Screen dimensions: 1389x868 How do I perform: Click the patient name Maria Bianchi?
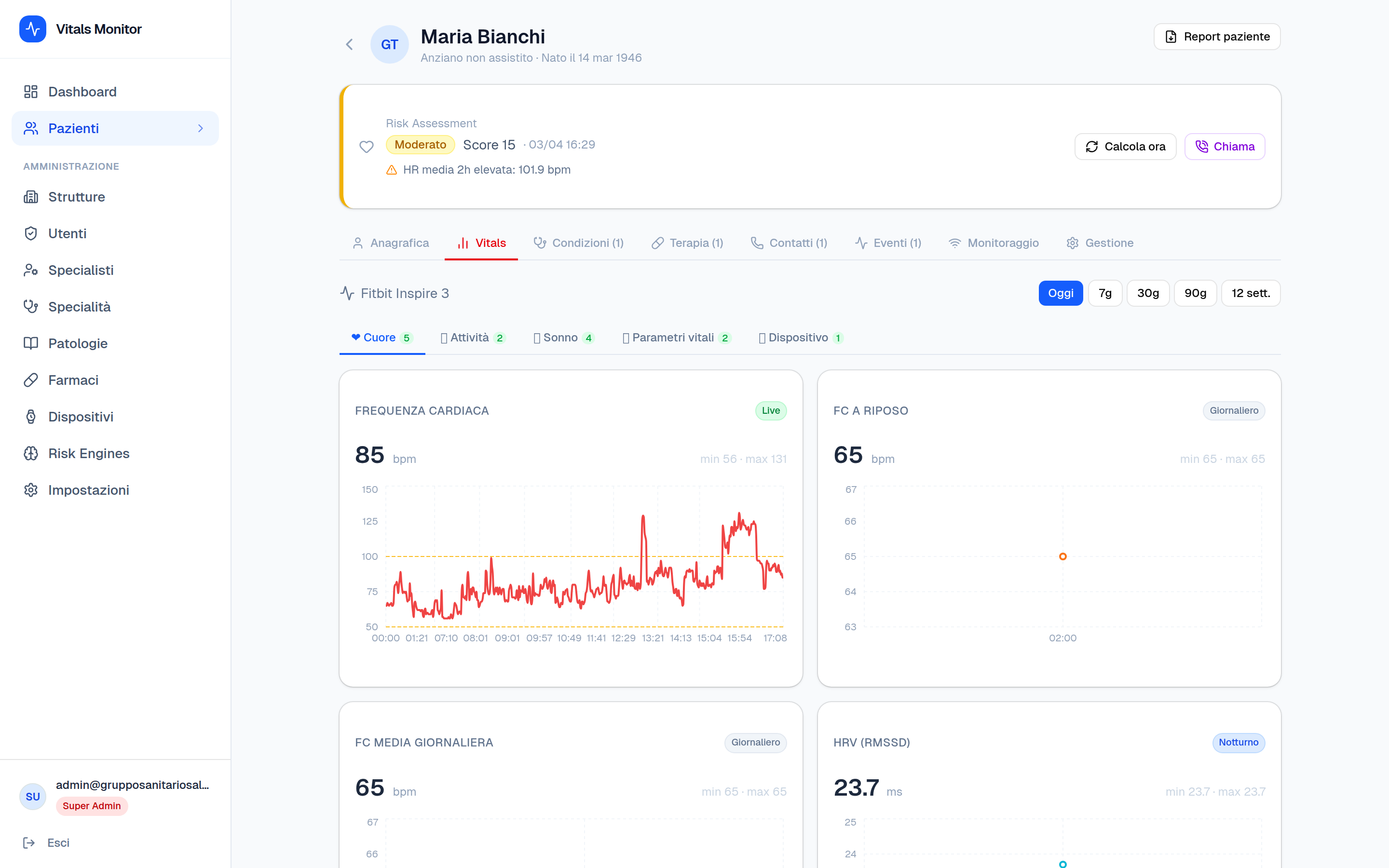483,37
